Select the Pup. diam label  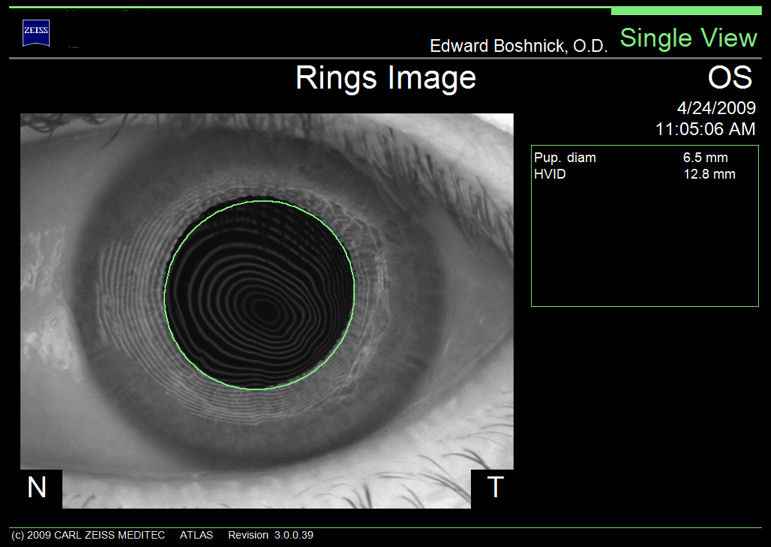click(x=565, y=158)
